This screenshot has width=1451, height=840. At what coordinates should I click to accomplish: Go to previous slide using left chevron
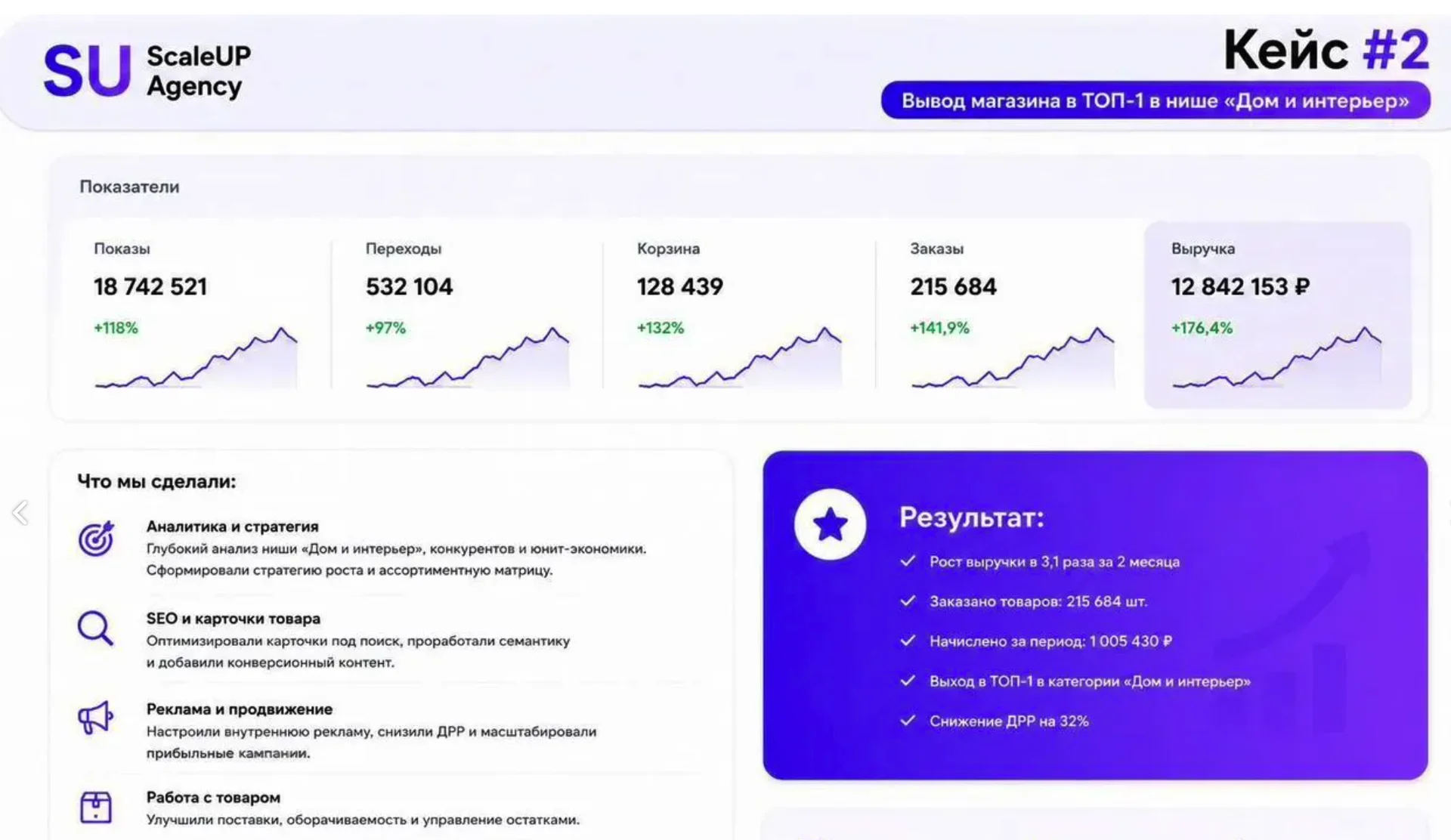coord(20,513)
